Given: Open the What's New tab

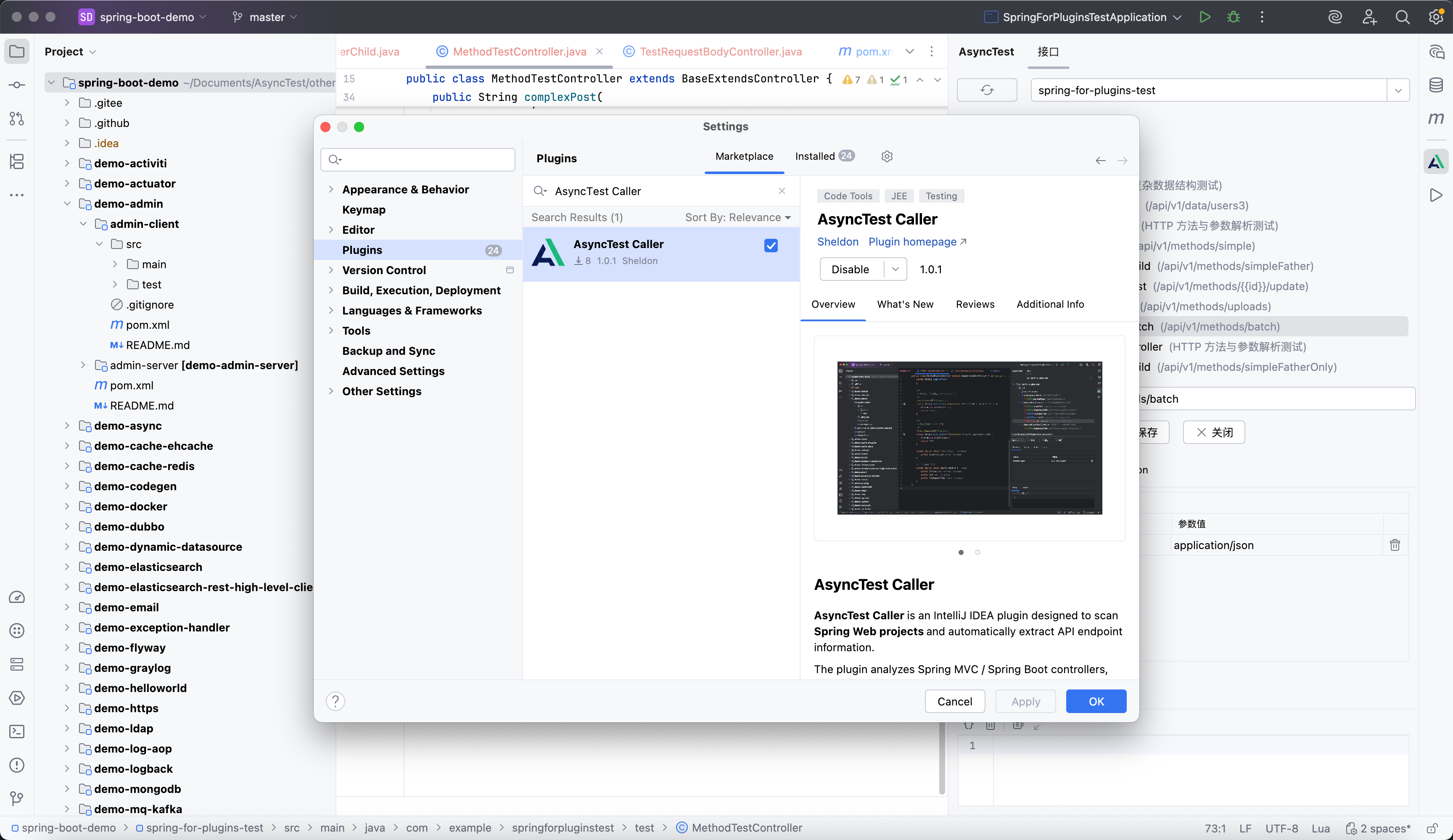Looking at the screenshot, I should click(905, 304).
